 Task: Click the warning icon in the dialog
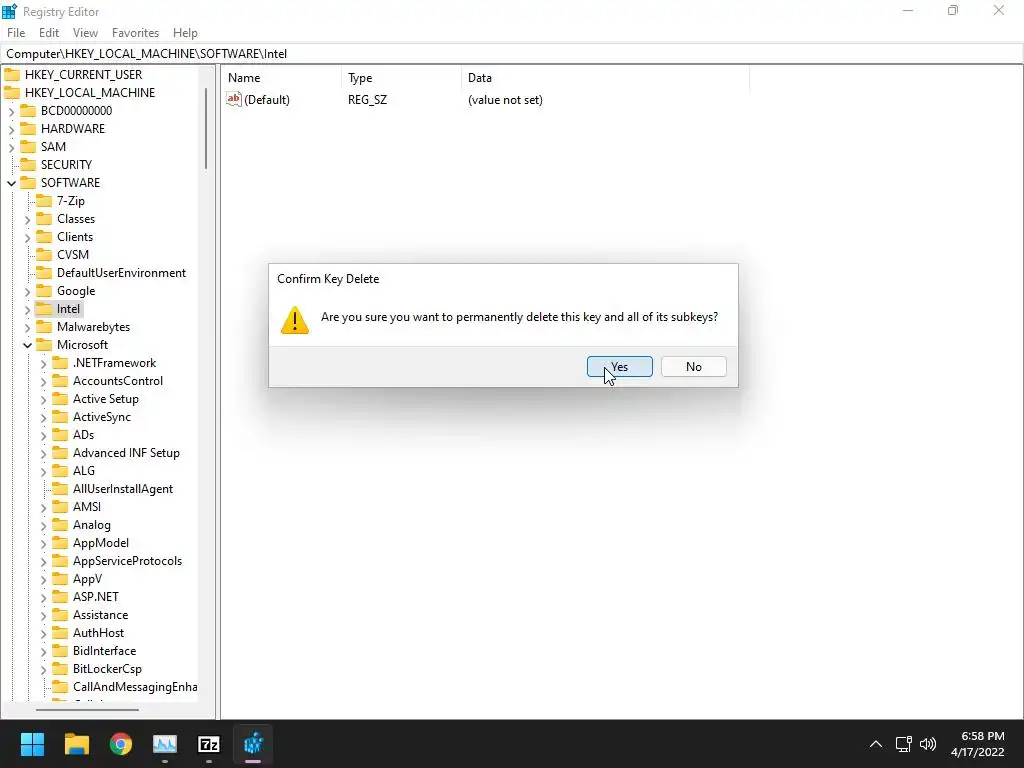coord(295,320)
